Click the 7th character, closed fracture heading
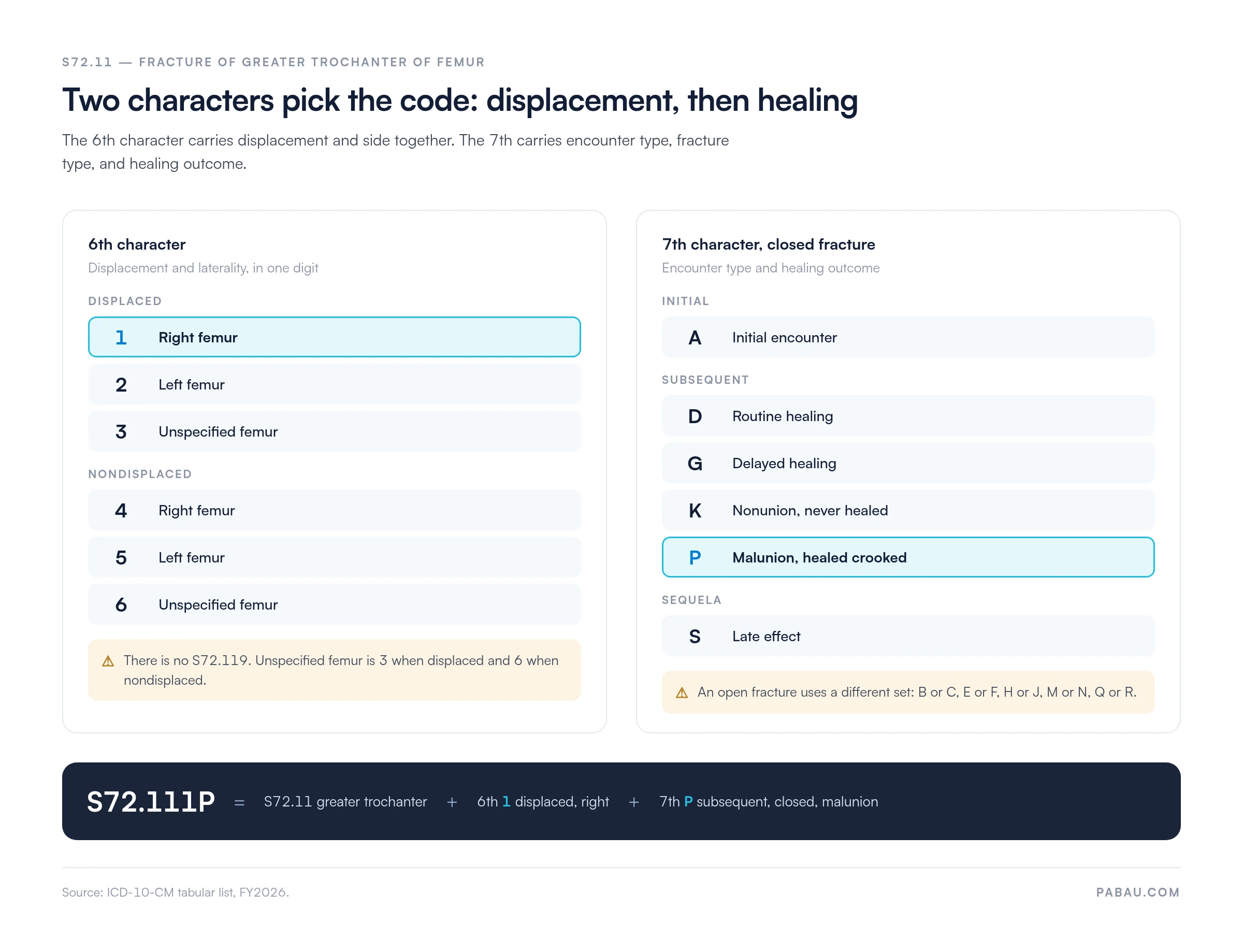Viewport: 1243px width, 952px height. pos(768,244)
